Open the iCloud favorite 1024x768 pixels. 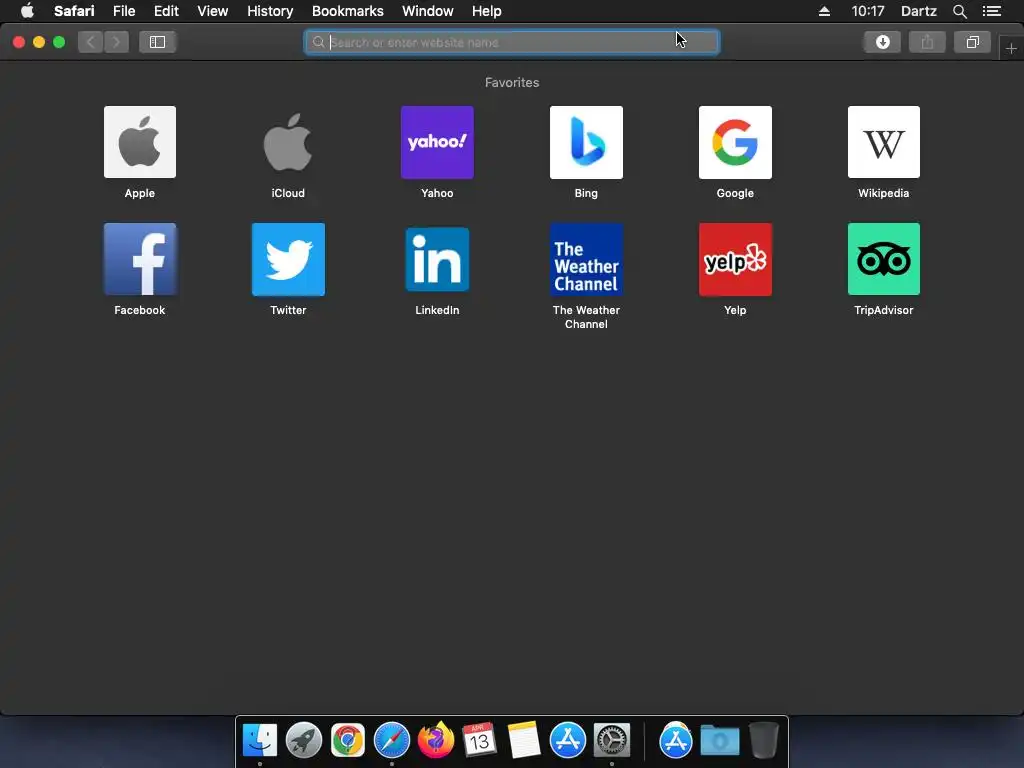[288, 142]
